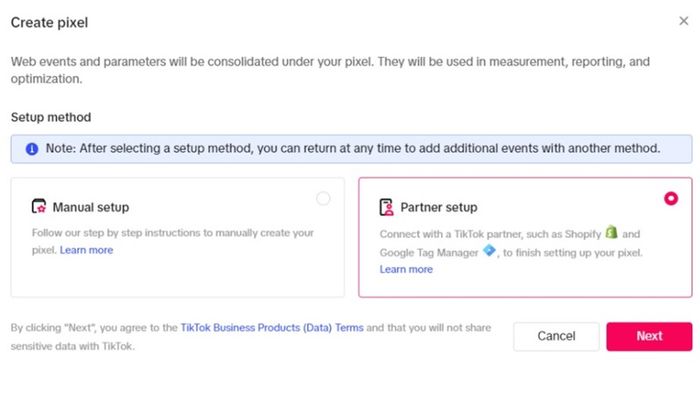Screen dimensions: 700x394
Task: Open TikTok Business Products (Data) Terms link
Action: (272, 328)
